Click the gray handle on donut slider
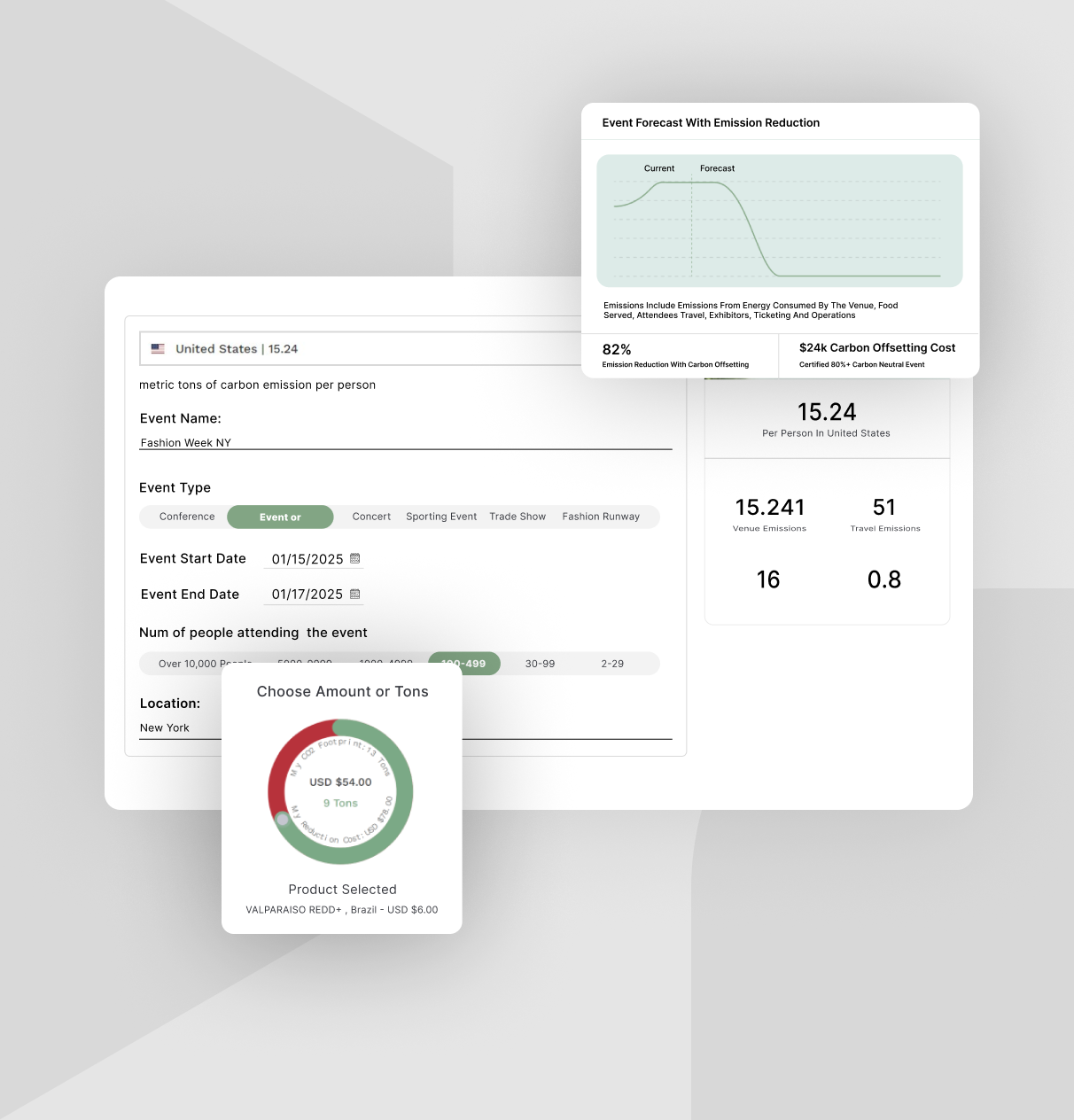1074x1120 pixels. [x=283, y=820]
